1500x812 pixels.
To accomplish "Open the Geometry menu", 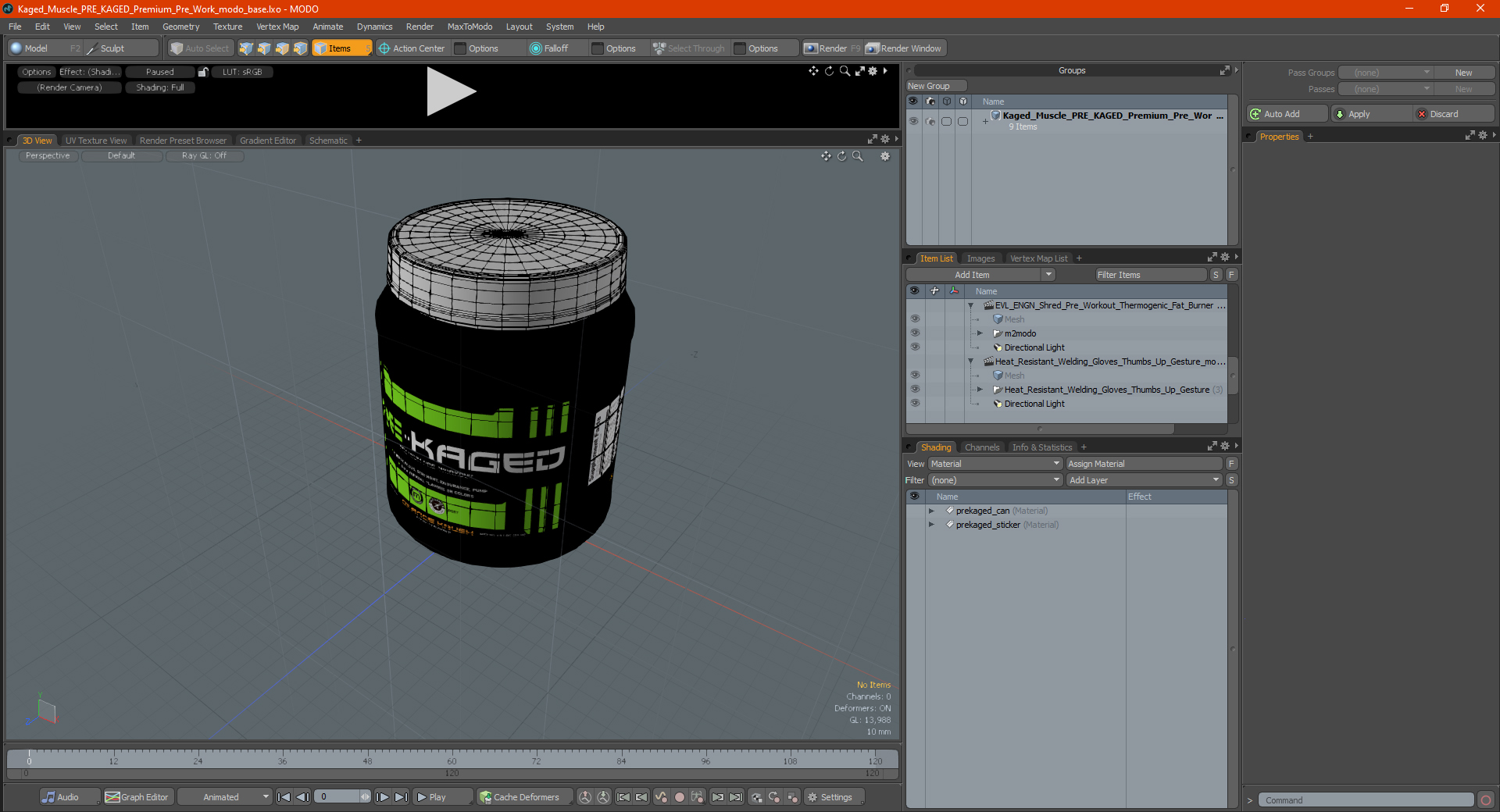I will (x=180, y=27).
